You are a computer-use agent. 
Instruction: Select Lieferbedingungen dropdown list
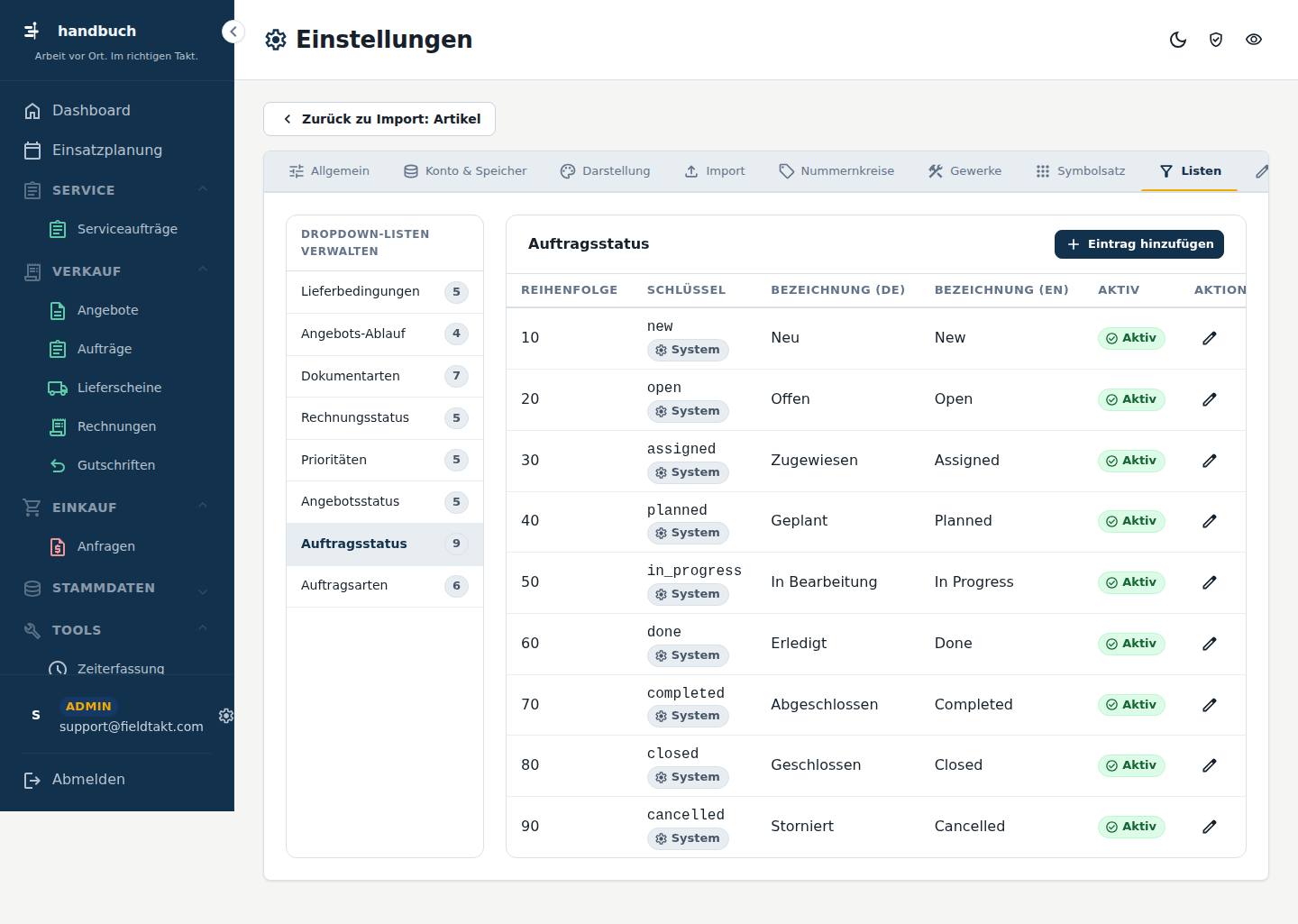coord(385,292)
